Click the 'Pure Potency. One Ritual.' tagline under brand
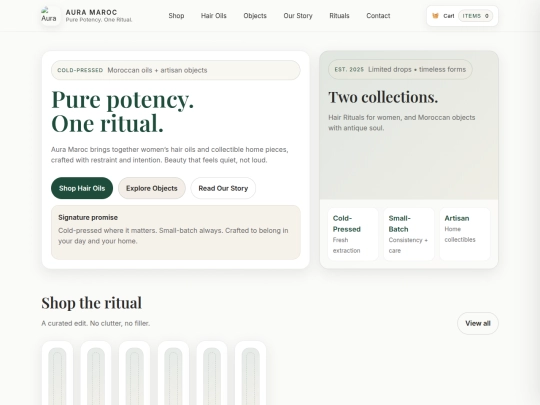The image size is (540, 405). point(99,20)
